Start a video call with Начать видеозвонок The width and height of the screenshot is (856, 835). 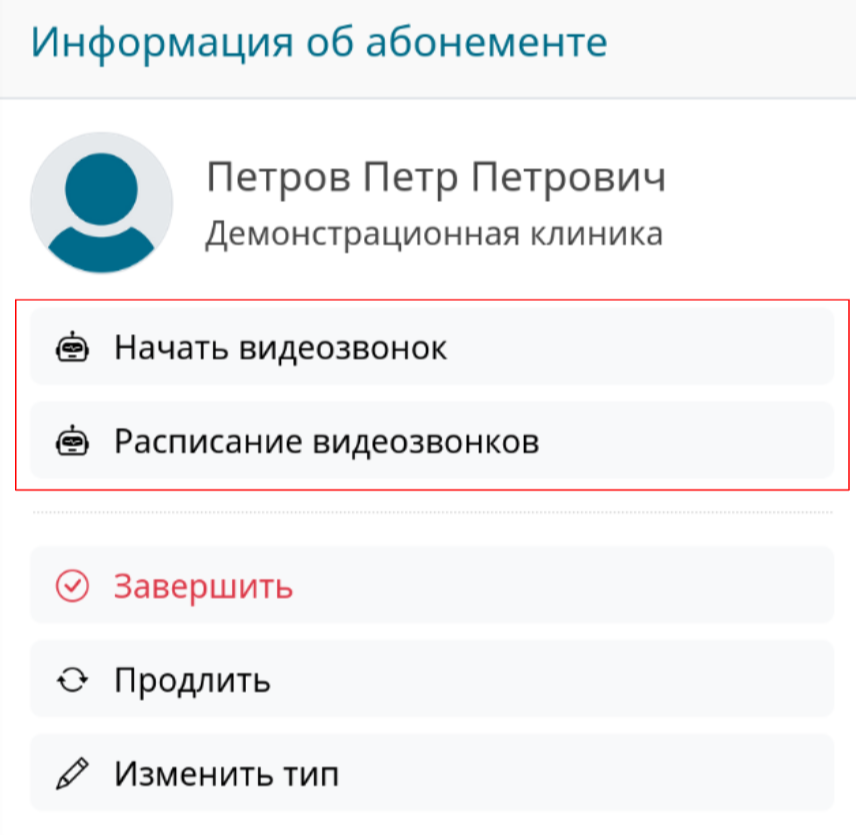click(280, 348)
